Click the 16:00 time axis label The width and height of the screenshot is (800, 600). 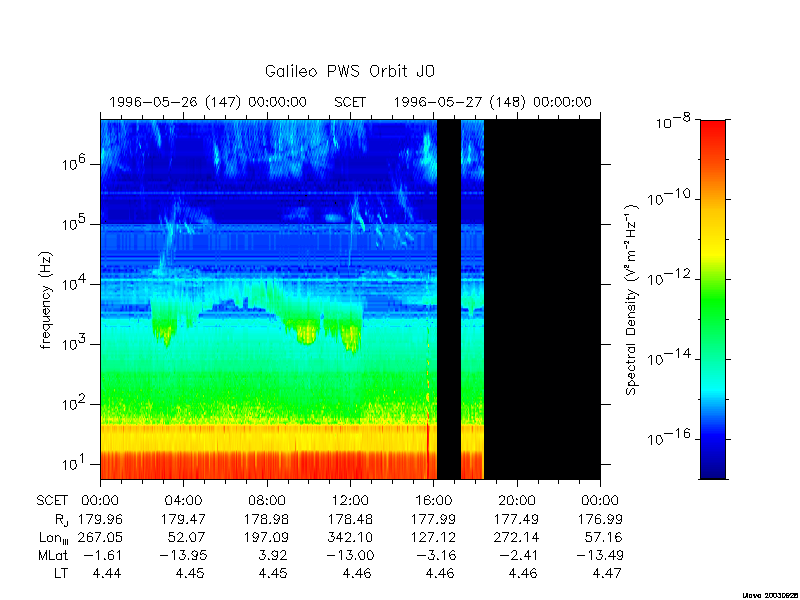[433, 501]
